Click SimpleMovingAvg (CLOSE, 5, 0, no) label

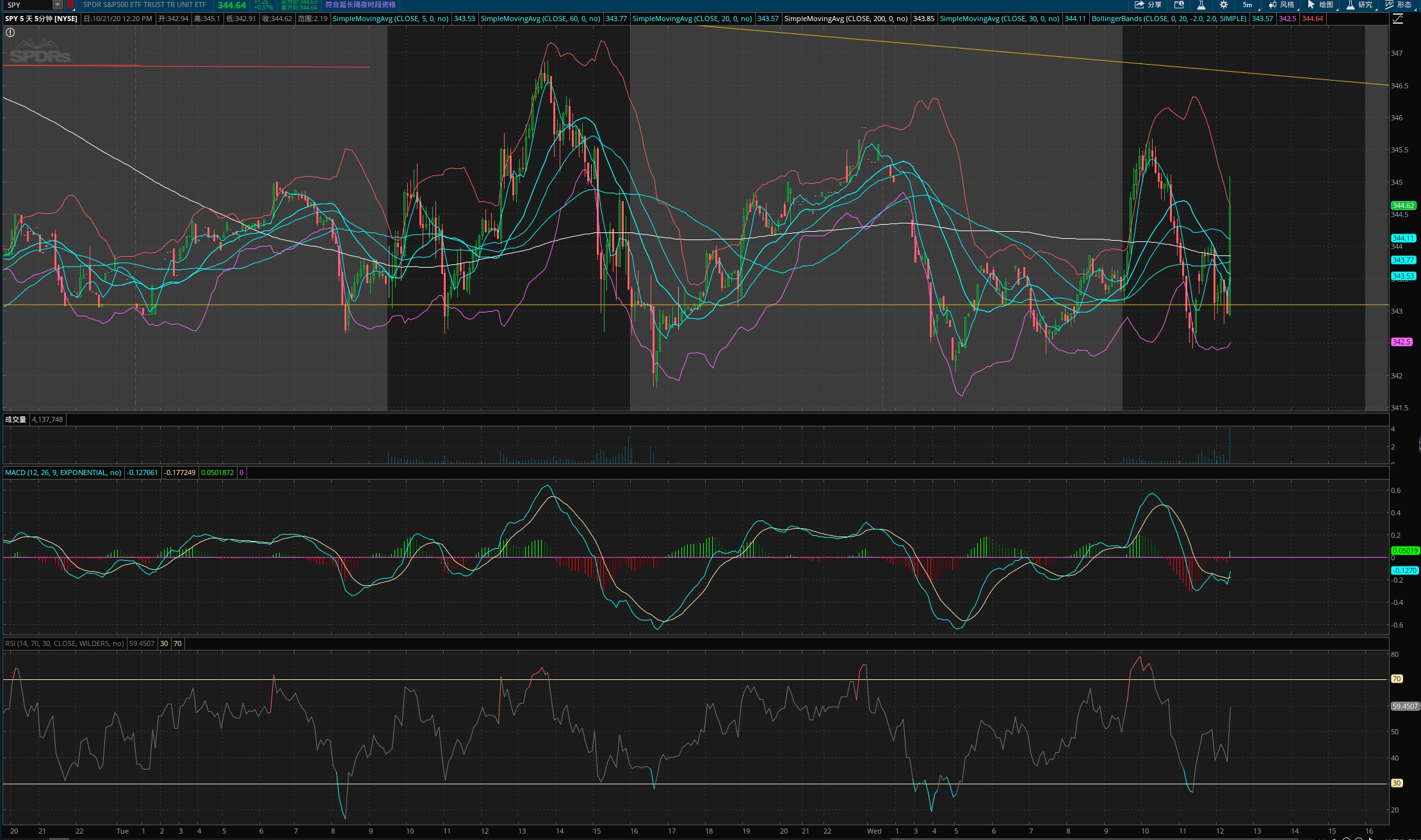point(391,19)
